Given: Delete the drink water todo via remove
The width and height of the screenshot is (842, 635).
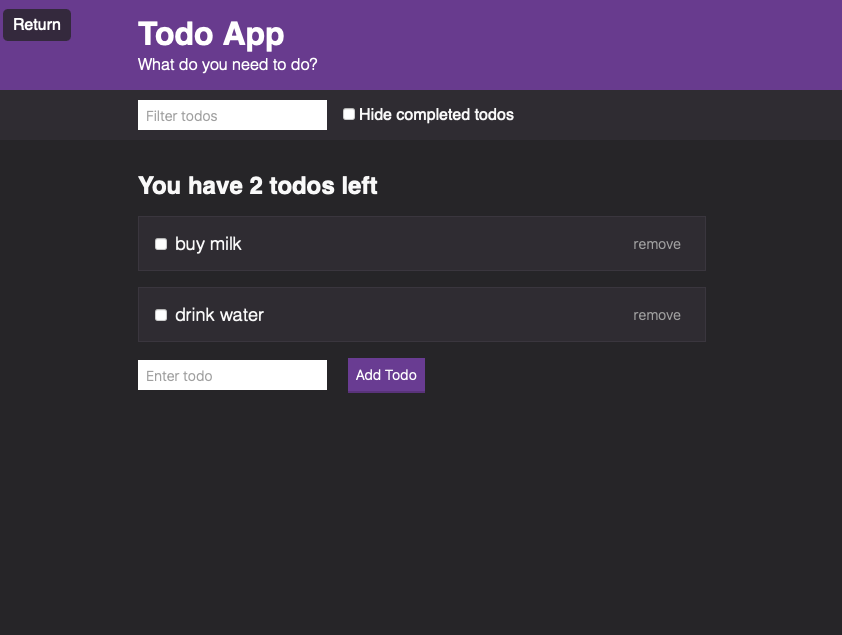Looking at the screenshot, I should click(x=657, y=315).
